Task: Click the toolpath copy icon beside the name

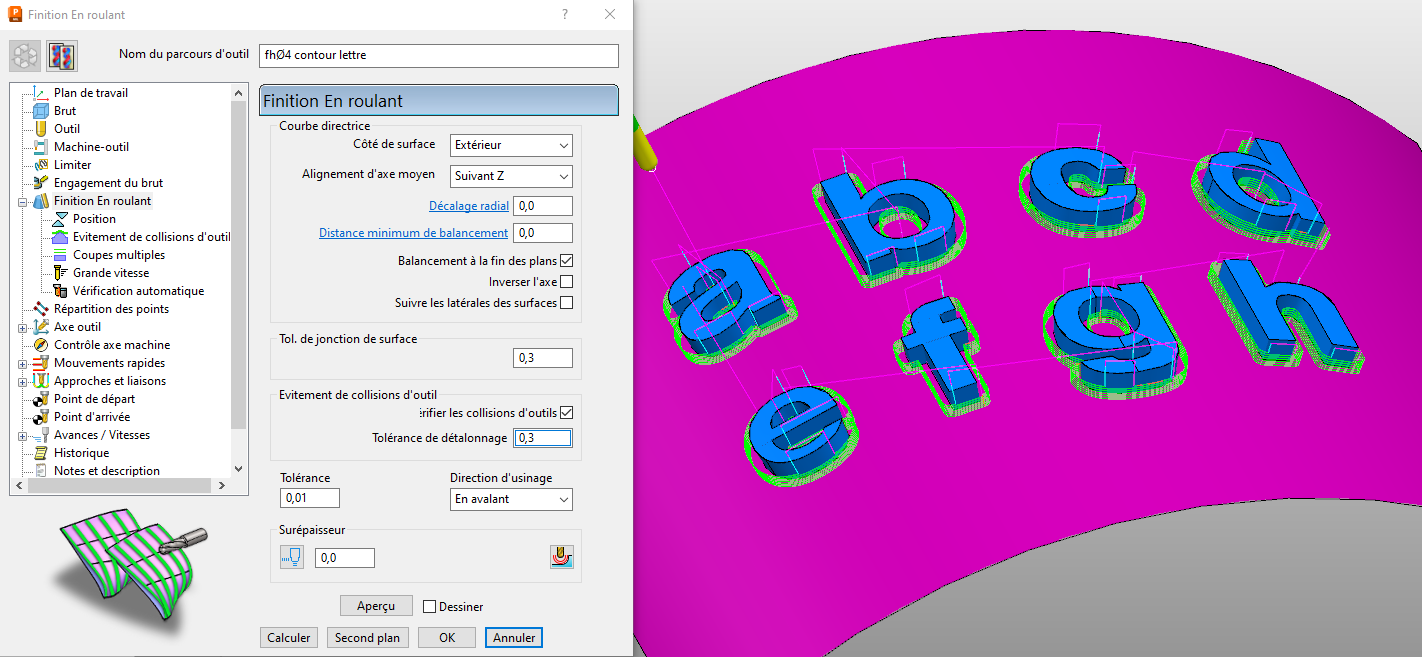Action: 62,56
